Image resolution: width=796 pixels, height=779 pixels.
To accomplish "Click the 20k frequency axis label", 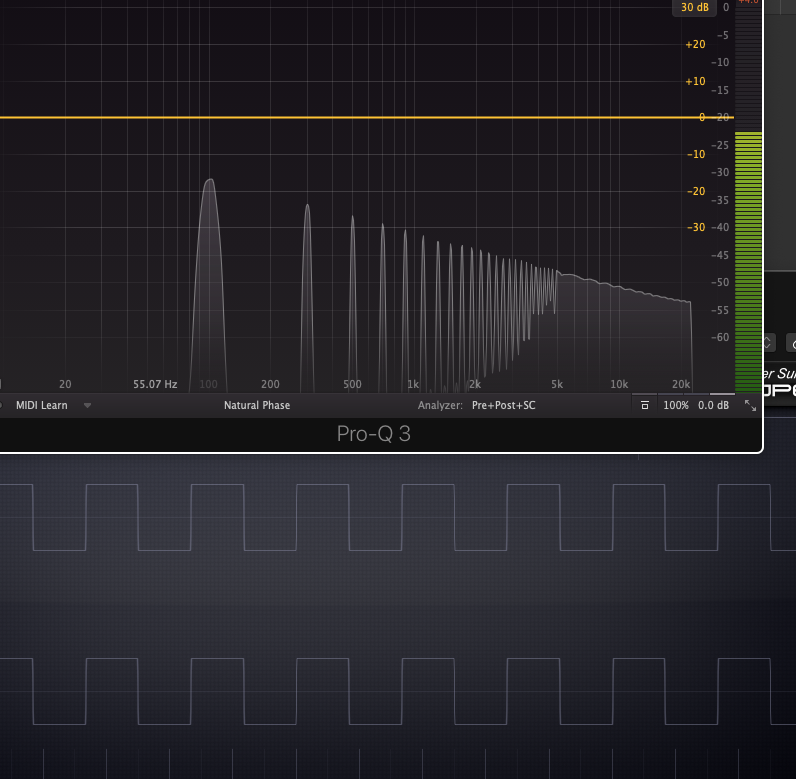I will tap(681, 384).
